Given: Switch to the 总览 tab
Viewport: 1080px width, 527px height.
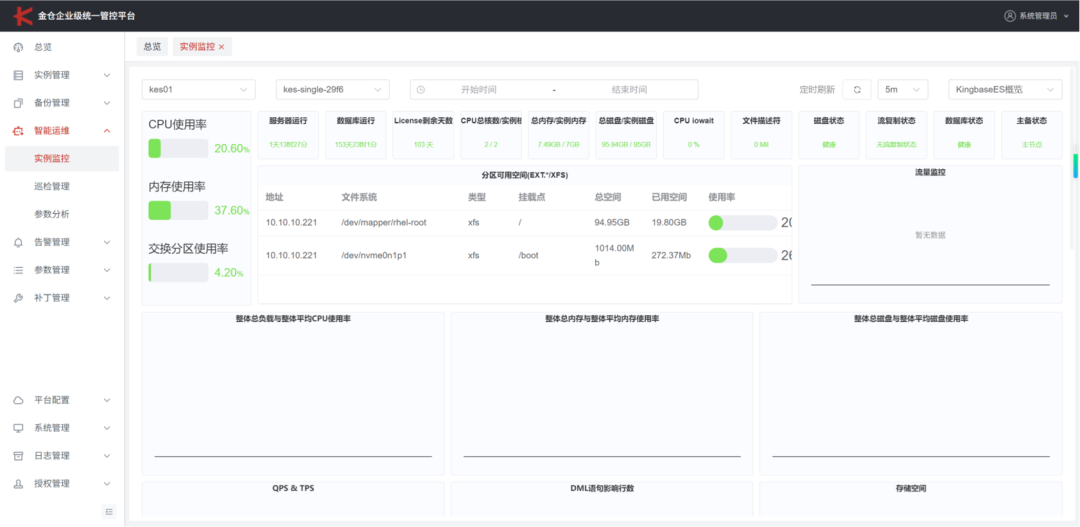Looking at the screenshot, I should click(152, 47).
